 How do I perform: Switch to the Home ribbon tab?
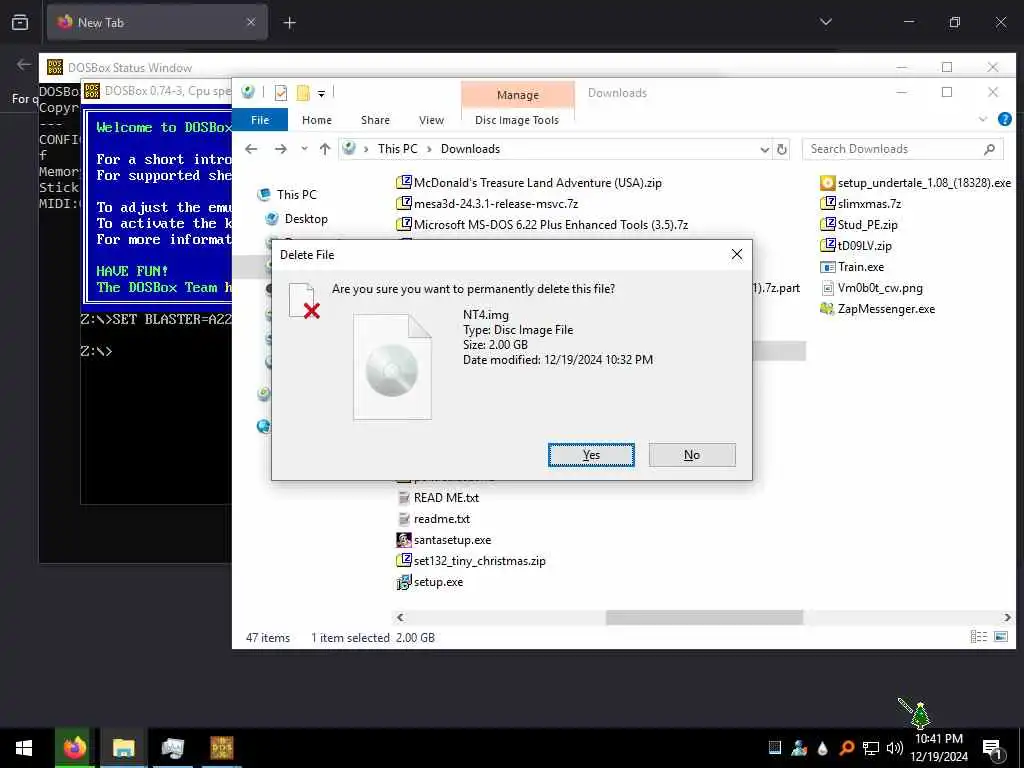pyautogui.click(x=317, y=120)
